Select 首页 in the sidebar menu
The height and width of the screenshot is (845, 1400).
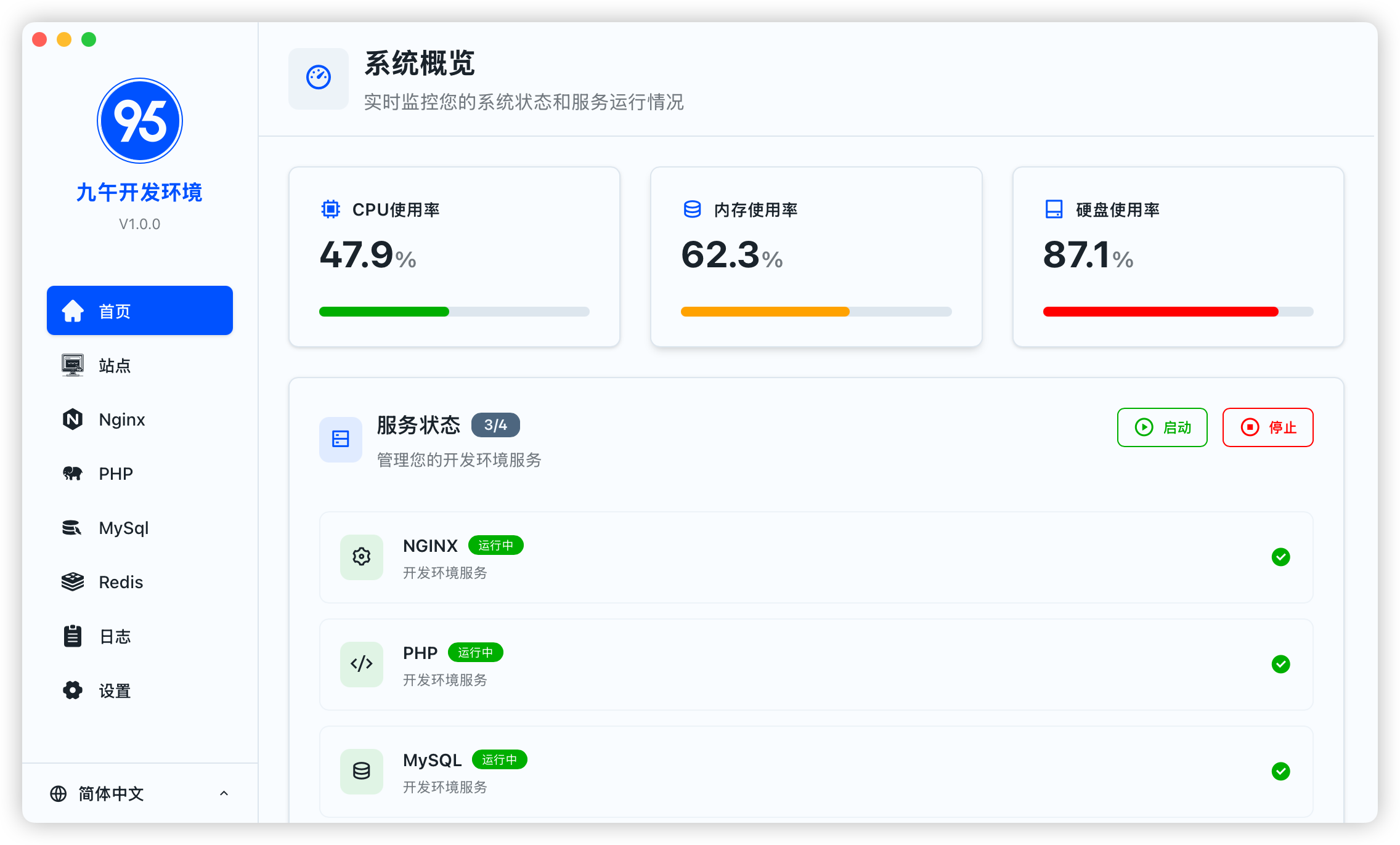point(139,310)
